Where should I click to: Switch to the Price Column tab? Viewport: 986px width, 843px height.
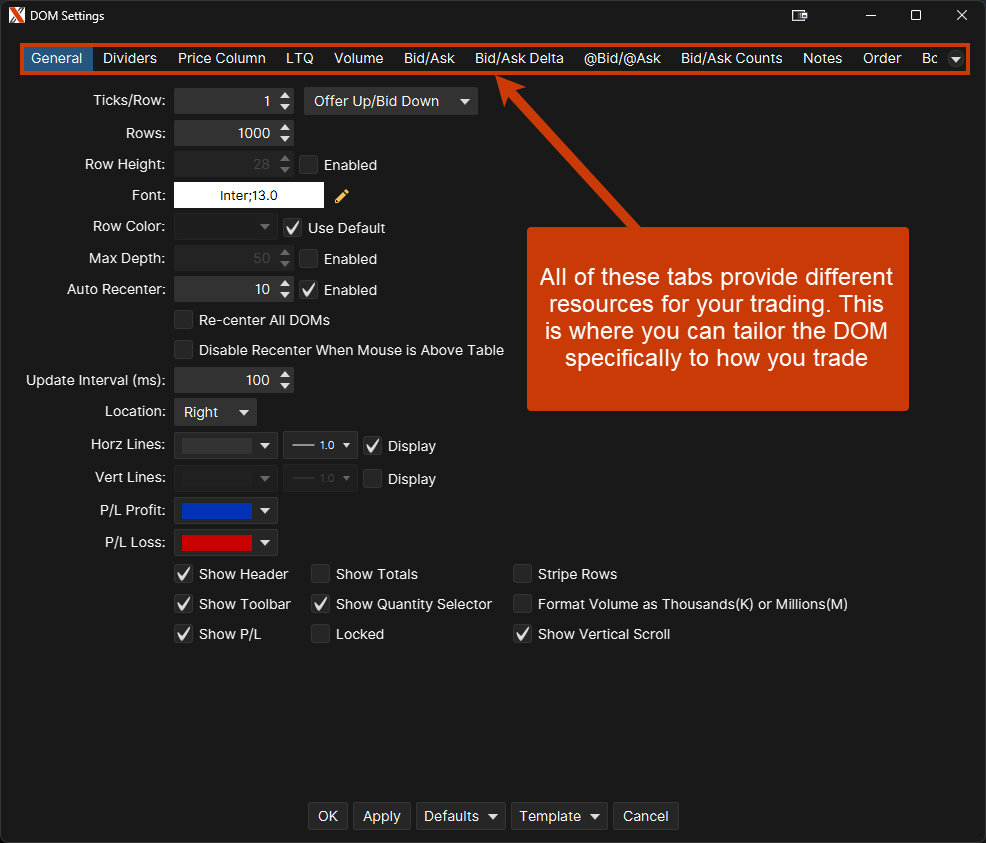coord(222,58)
